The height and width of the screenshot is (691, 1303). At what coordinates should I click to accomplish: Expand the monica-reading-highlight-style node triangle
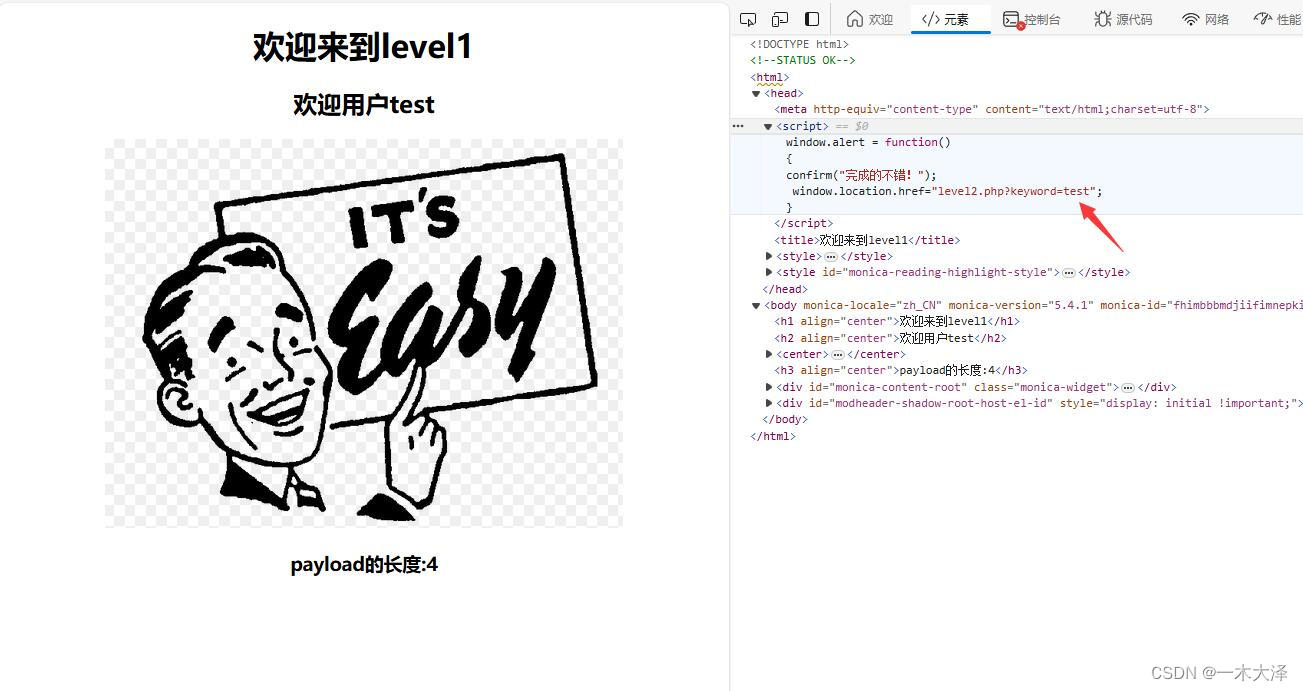coord(769,272)
